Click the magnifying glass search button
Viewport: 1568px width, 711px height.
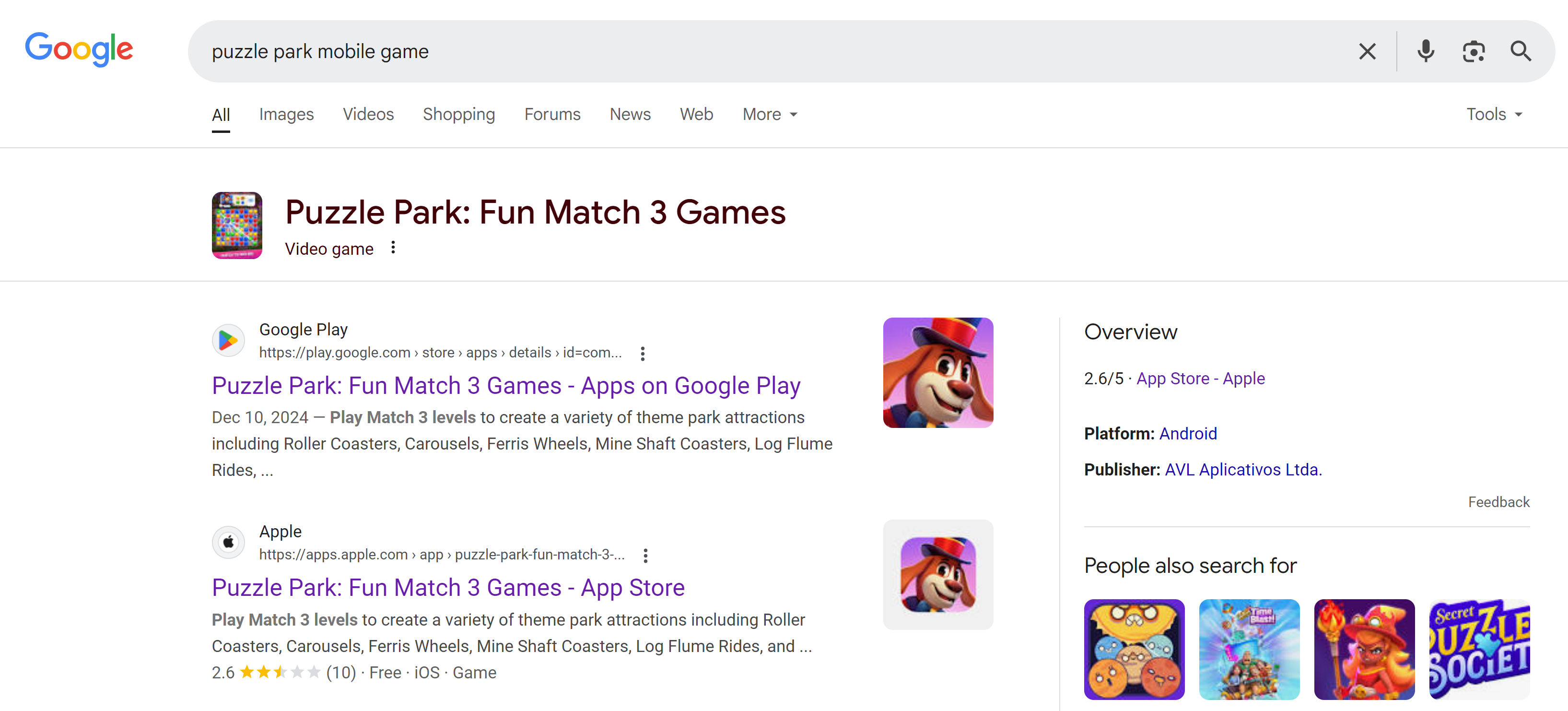(1521, 52)
